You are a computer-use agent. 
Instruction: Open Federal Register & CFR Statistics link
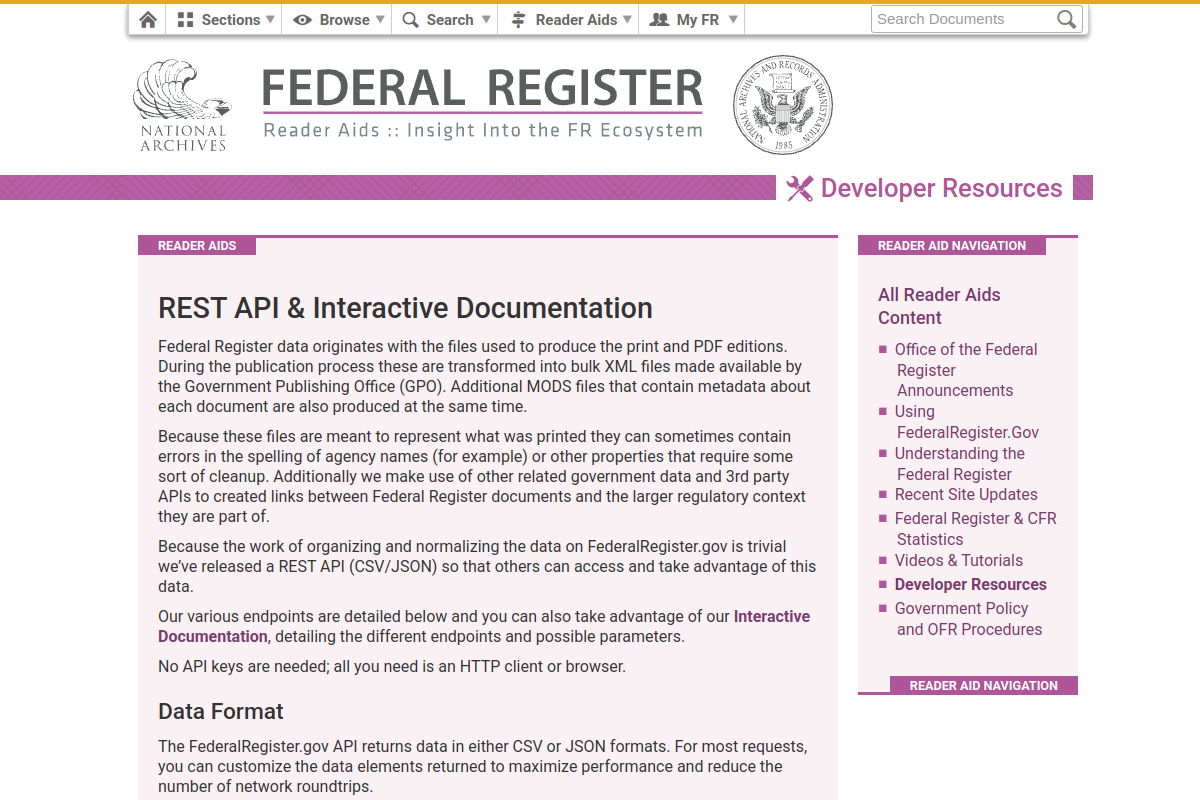pos(975,529)
